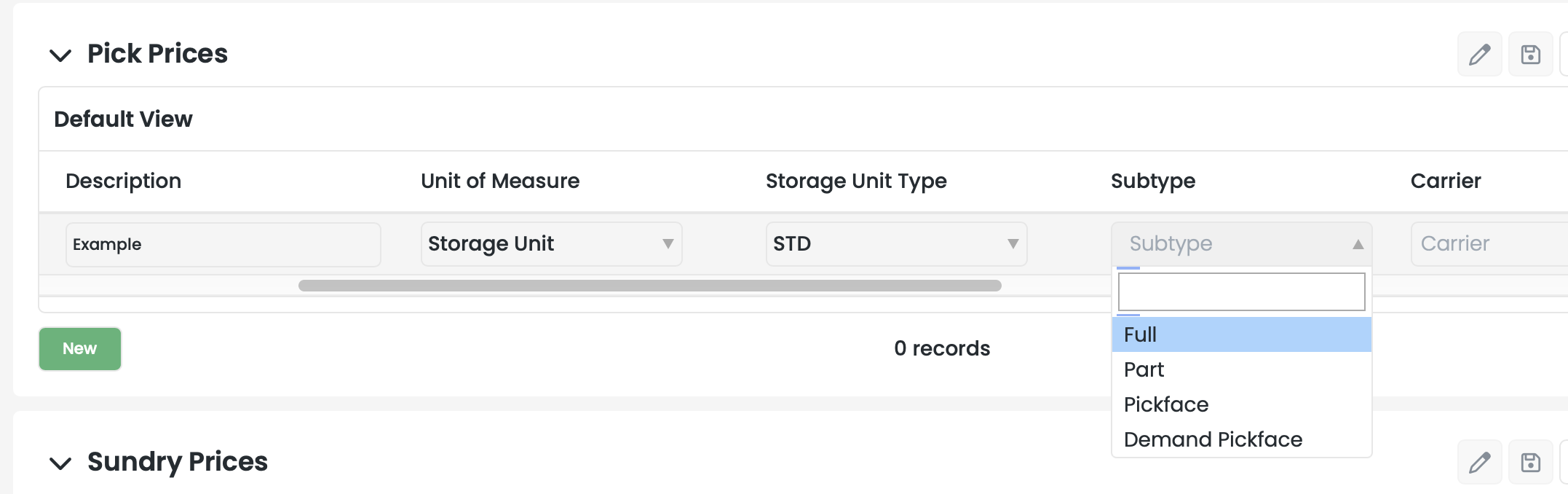Click the table's horizontal scrollbar

(649, 286)
